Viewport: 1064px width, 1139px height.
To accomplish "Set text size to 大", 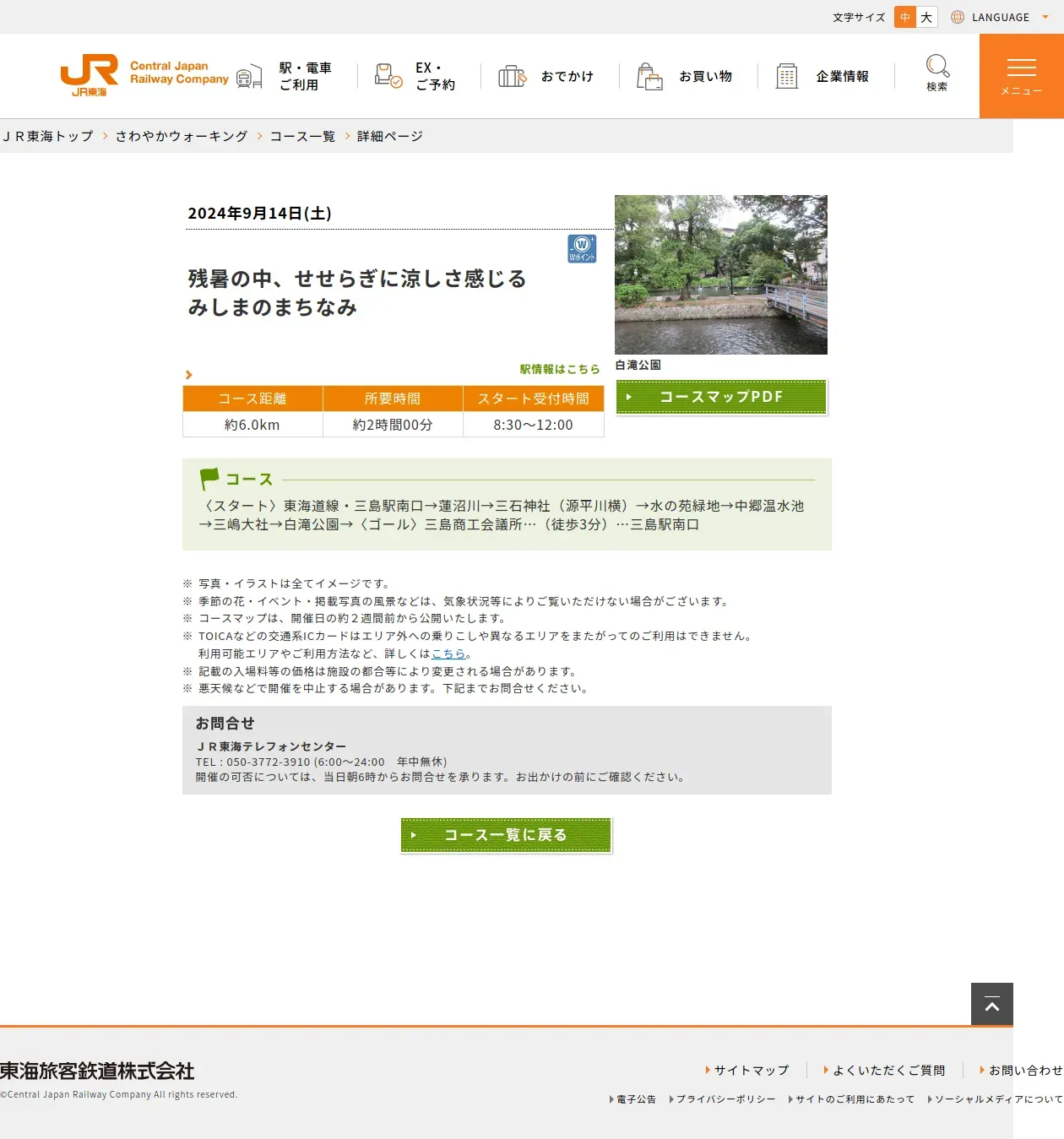I will point(926,17).
